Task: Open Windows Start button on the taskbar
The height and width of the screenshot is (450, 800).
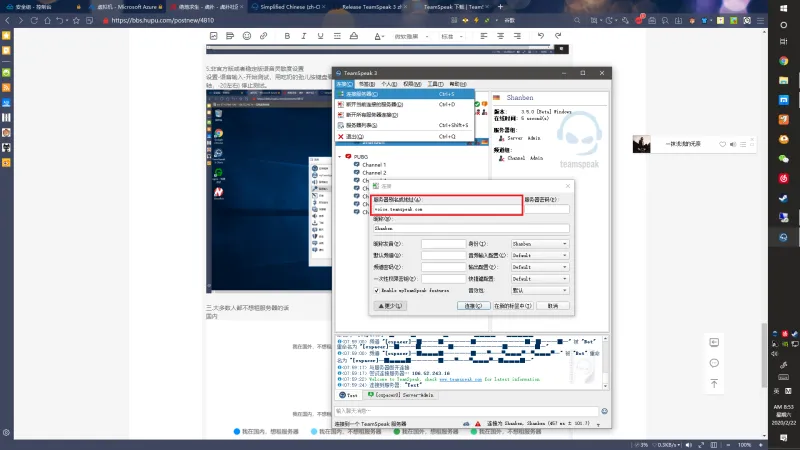Action: tap(784, 8)
